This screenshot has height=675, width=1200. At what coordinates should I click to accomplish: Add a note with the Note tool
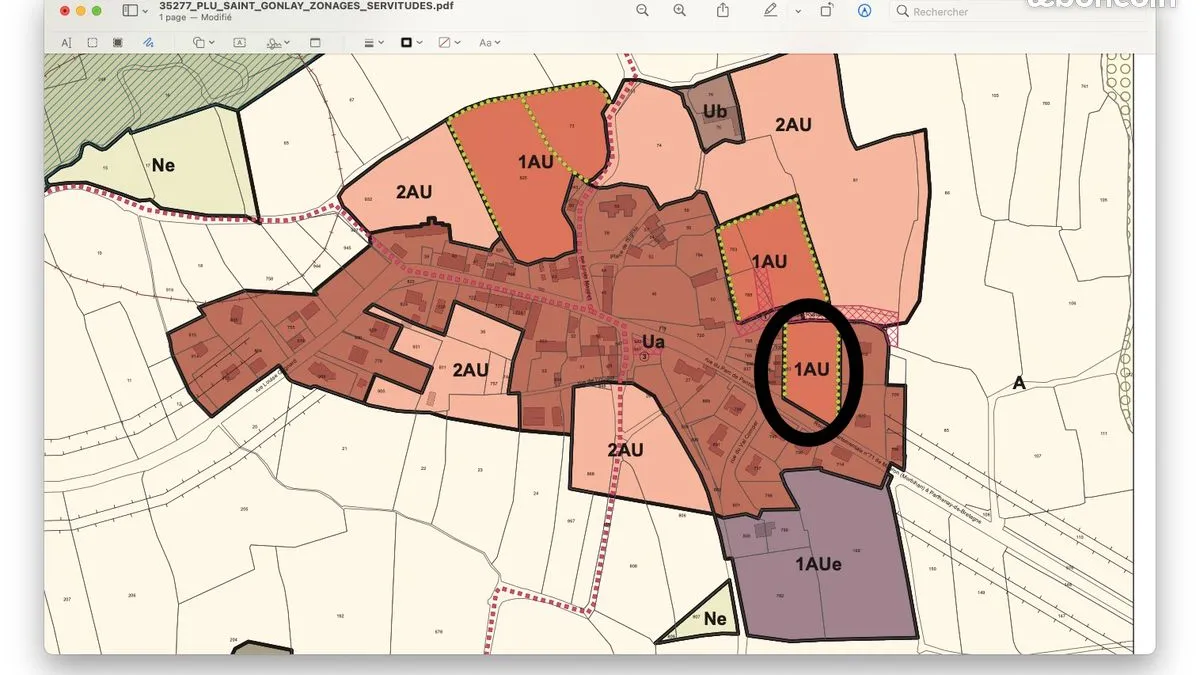(315, 43)
